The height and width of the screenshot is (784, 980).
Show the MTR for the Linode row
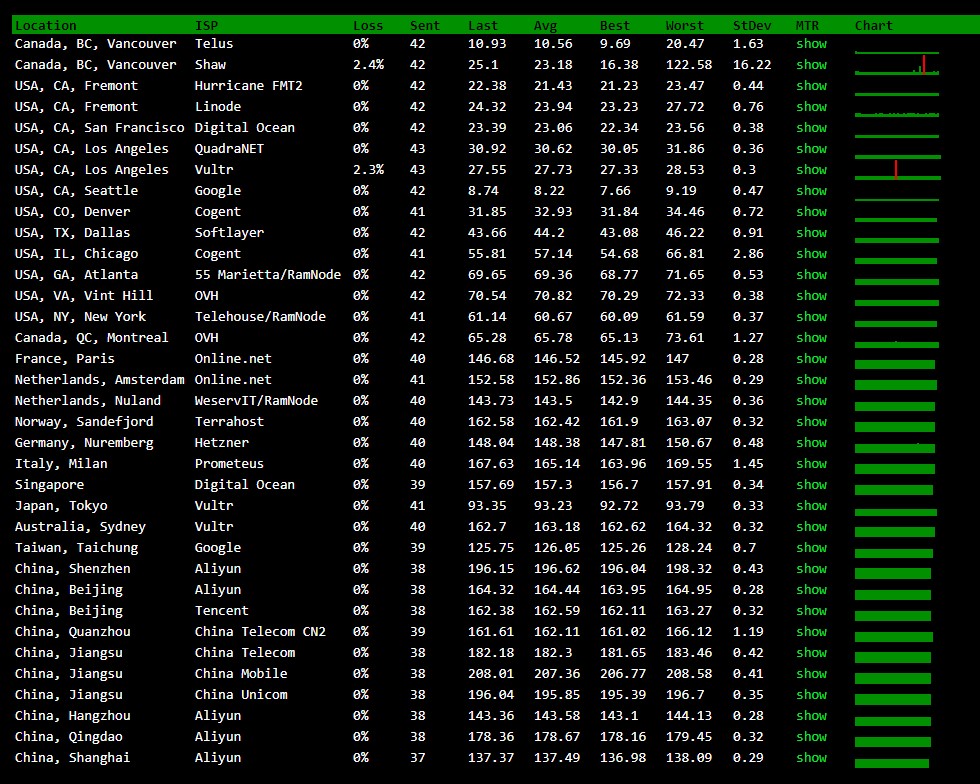tap(811, 107)
